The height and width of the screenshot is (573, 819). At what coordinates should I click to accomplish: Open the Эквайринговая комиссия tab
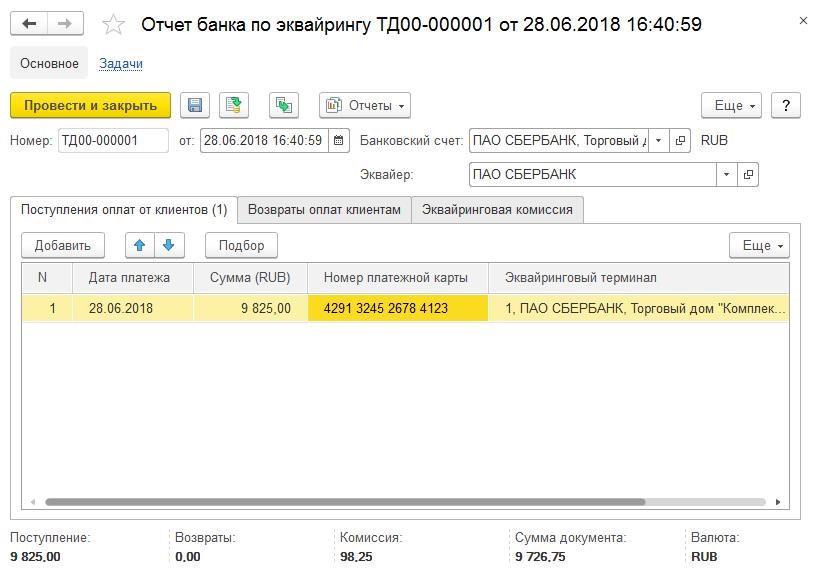497,210
